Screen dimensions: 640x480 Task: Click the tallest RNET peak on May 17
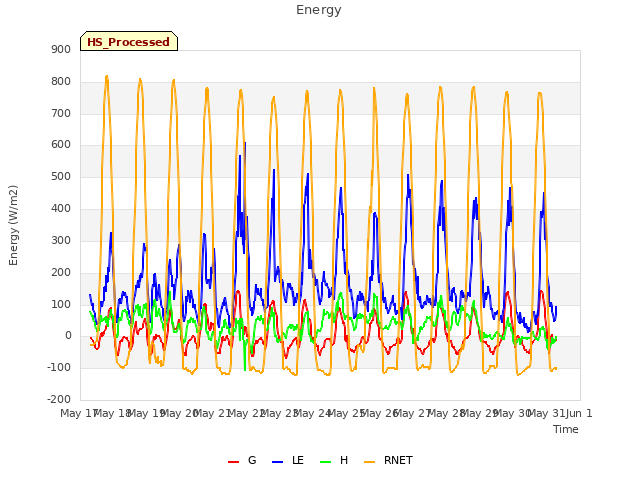tap(107, 76)
